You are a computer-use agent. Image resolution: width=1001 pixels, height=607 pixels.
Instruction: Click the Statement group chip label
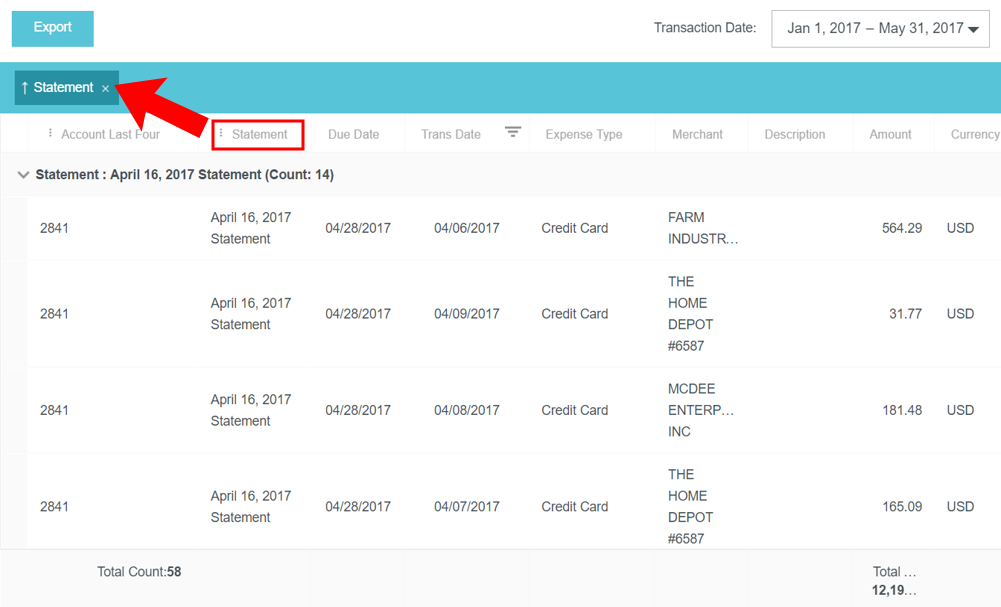[63, 88]
